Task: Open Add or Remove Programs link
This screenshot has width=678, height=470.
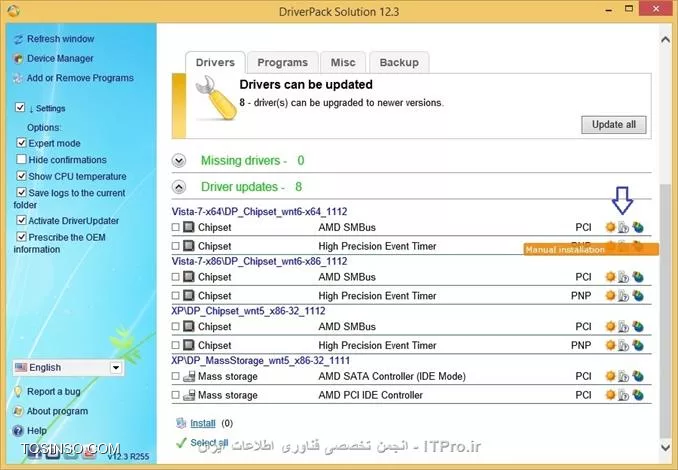Action: pyautogui.click(x=80, y=78)
